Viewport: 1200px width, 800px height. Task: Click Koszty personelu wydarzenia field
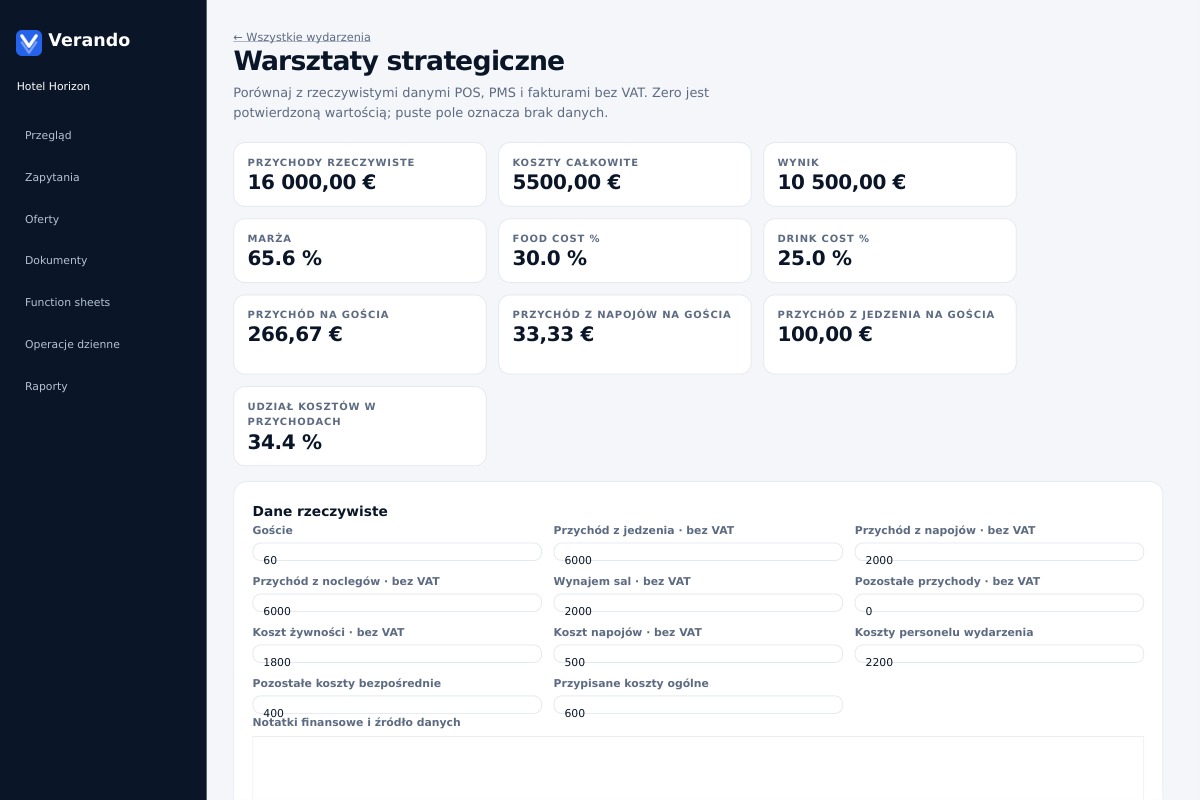(999, 654)
